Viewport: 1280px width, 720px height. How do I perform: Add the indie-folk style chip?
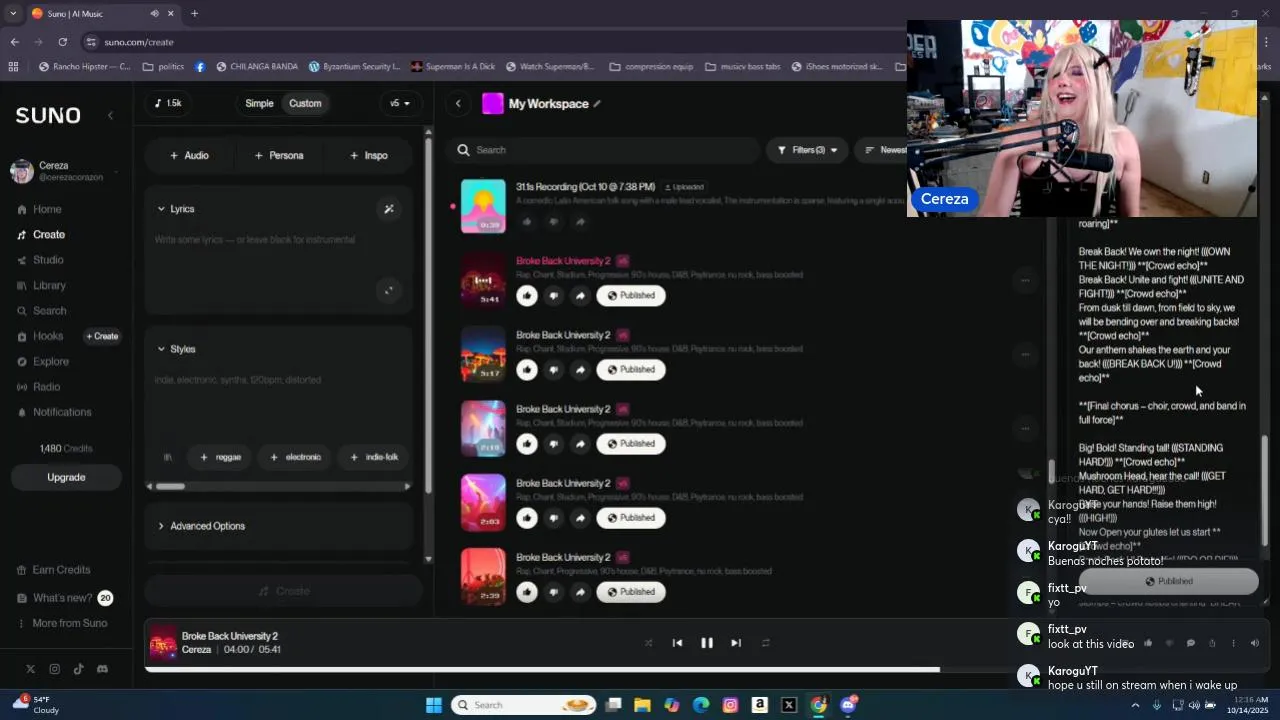click(374, 457)
